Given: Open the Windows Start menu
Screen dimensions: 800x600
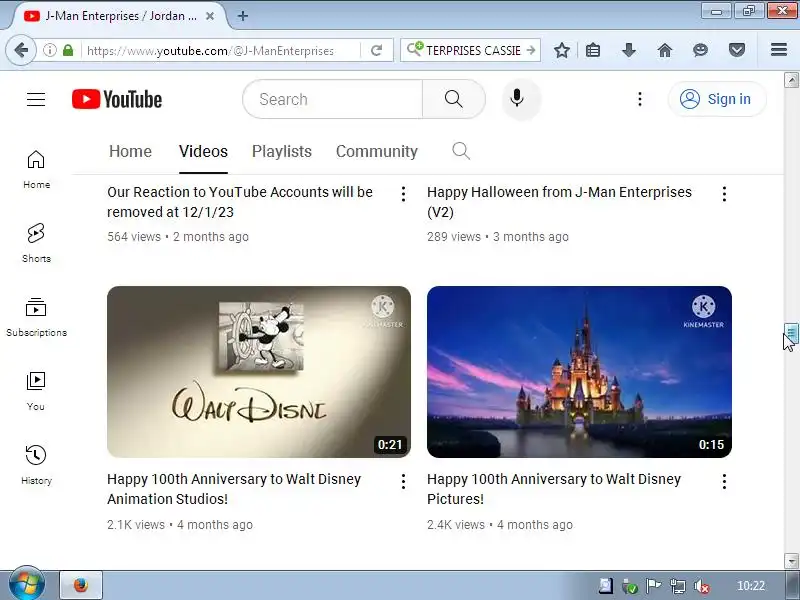Looking at the screenshot, I should coord(27,584).
